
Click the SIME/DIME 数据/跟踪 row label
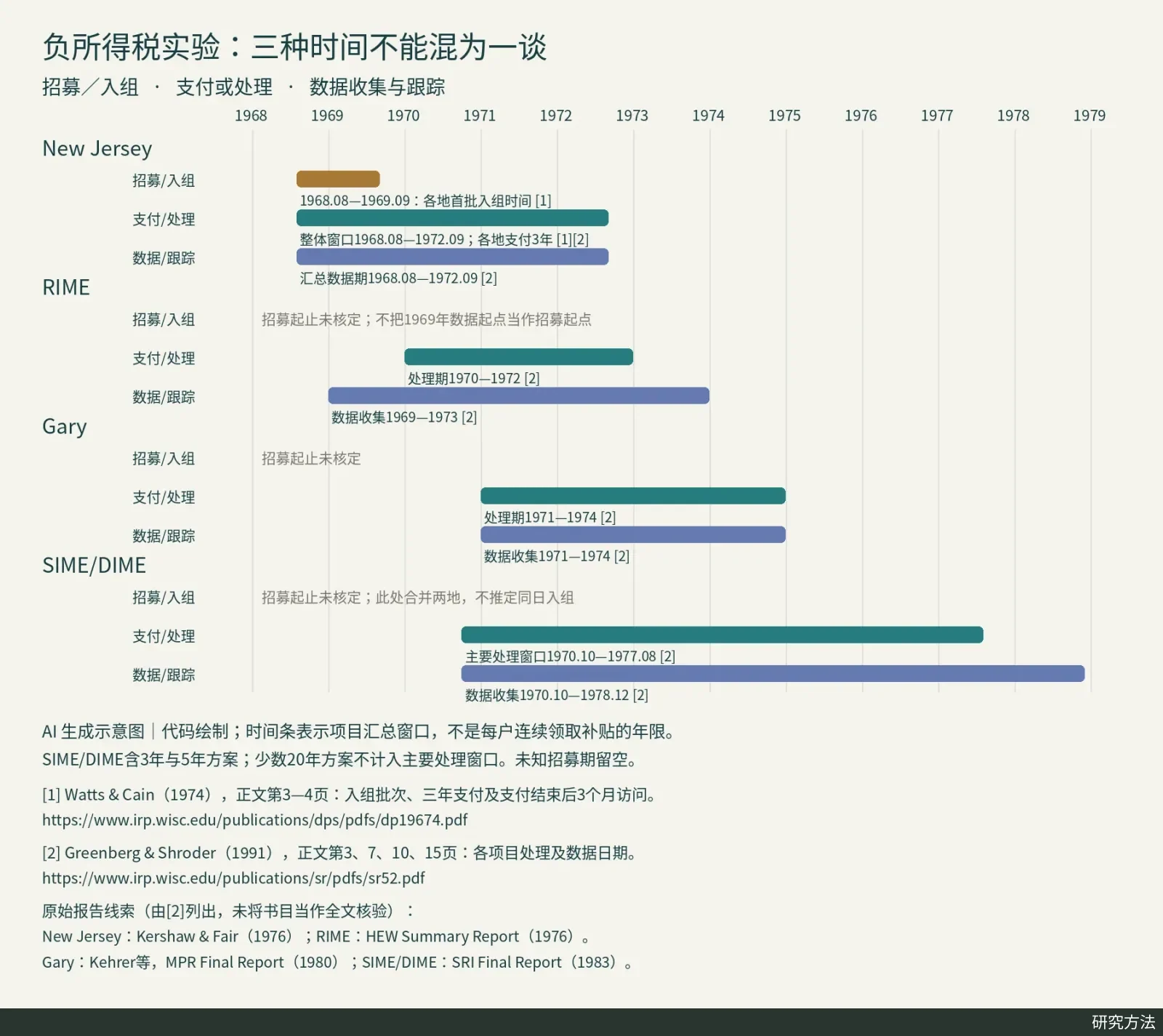coord(164,675)
